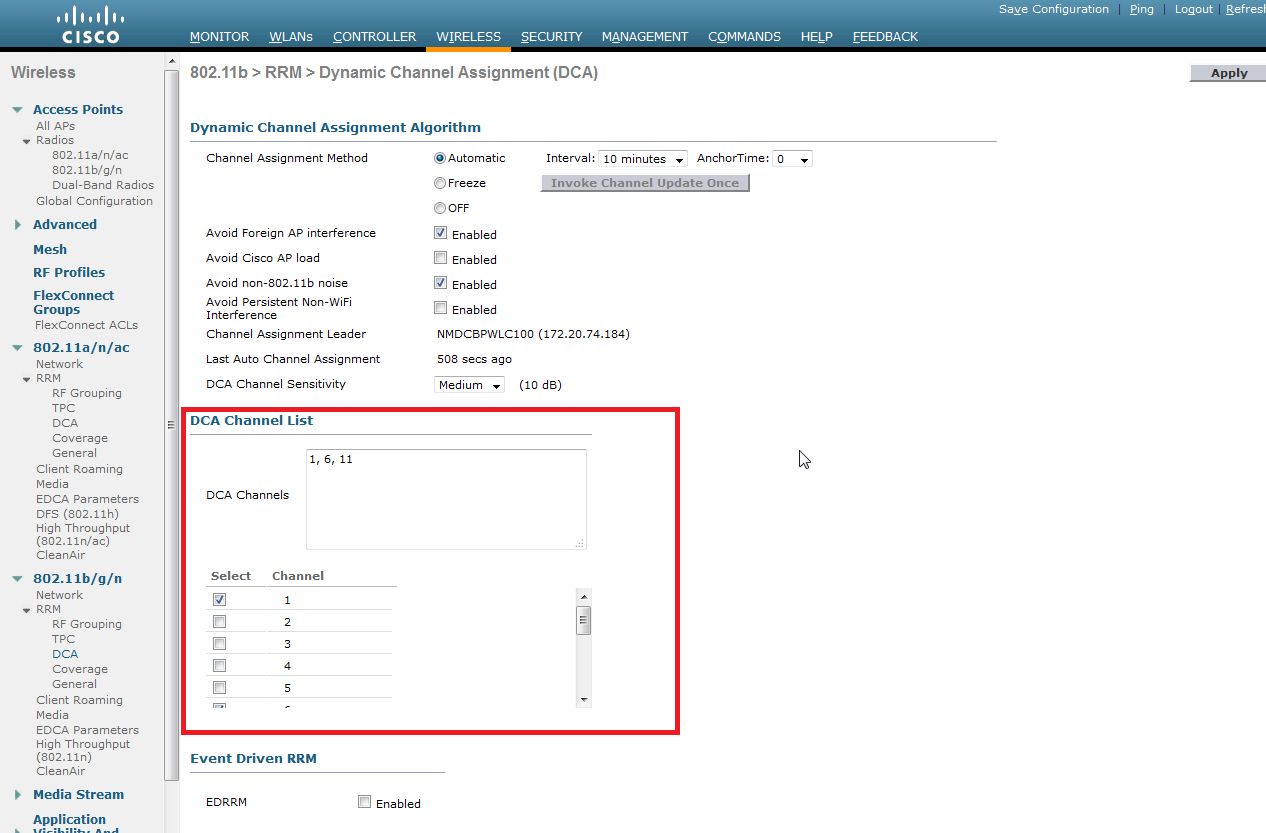Click inside the DCA Channels text area

pos(446,499)
